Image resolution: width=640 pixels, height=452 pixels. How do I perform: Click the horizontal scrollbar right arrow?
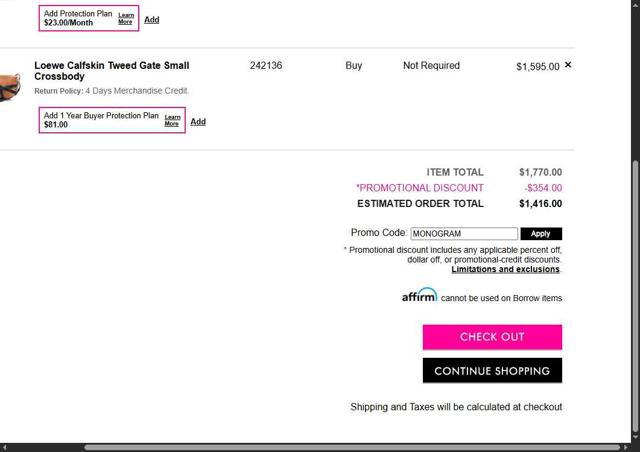(x=626, y=448)
